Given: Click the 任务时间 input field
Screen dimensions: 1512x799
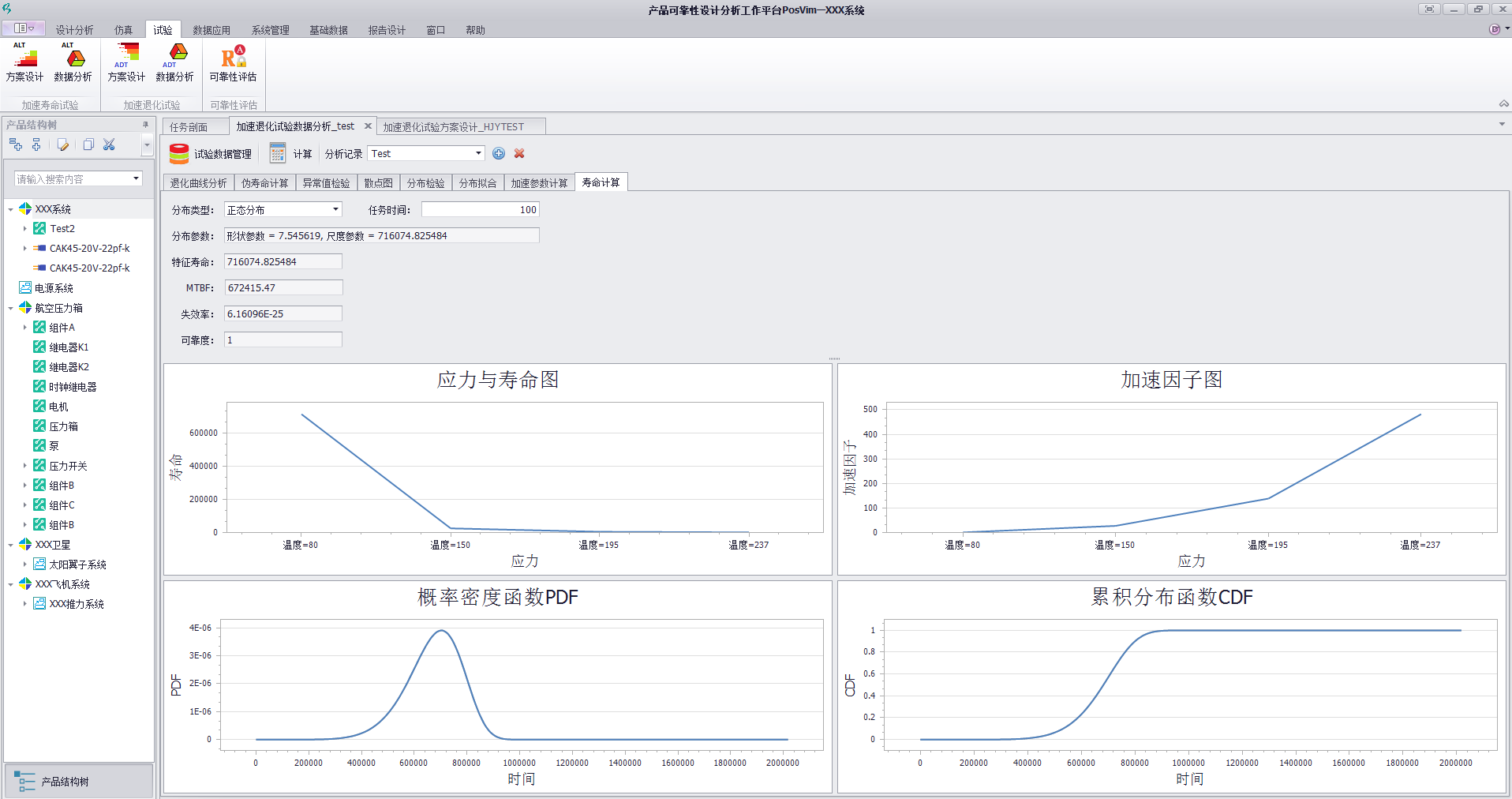Looking at the screenshot, I should pyautogui.click(x=480, y=209).
